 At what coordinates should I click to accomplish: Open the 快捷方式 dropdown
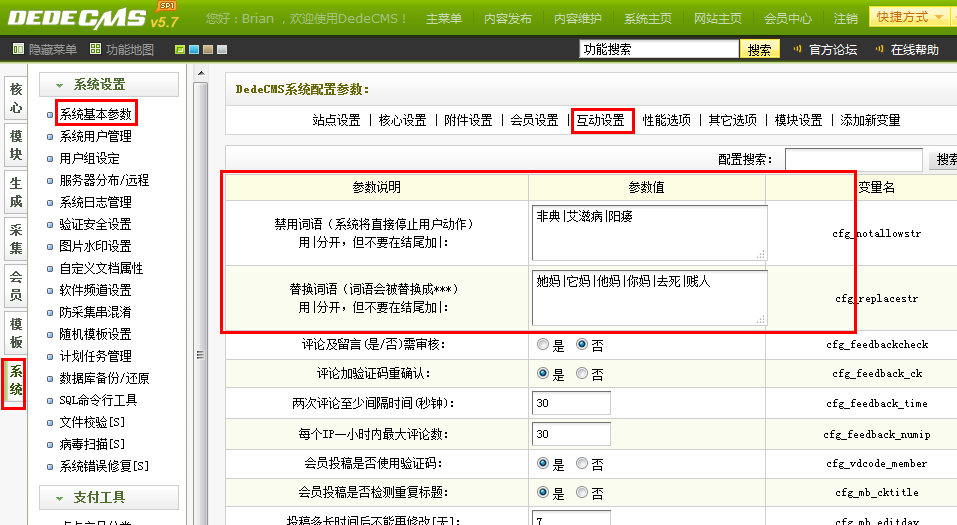909,17
